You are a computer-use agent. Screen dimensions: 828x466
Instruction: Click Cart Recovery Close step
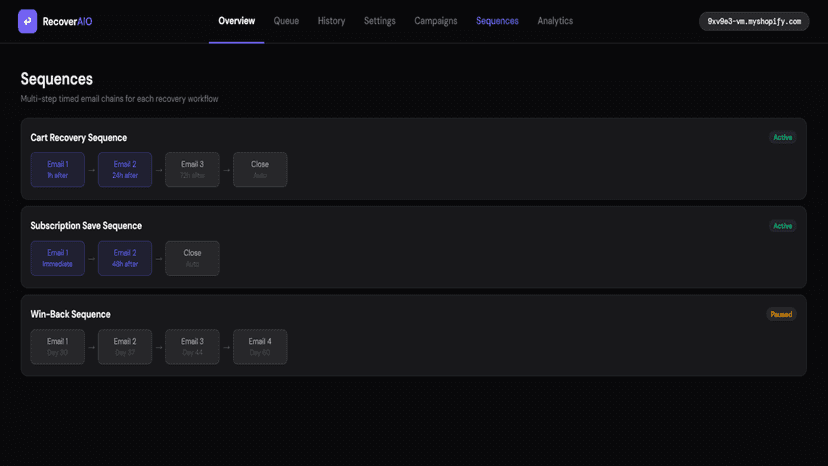point(260,170)
